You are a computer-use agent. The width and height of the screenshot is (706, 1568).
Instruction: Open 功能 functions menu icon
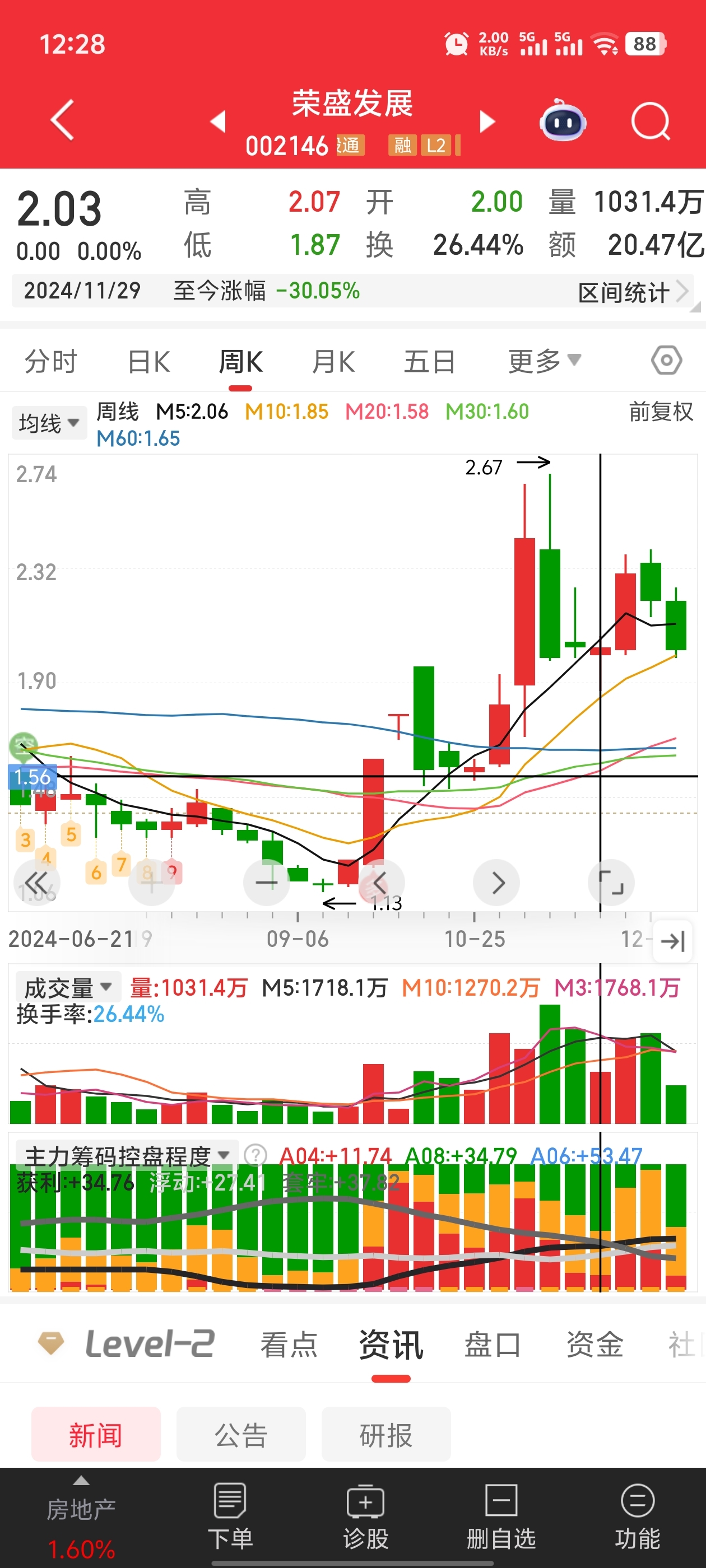(638, 1516)
